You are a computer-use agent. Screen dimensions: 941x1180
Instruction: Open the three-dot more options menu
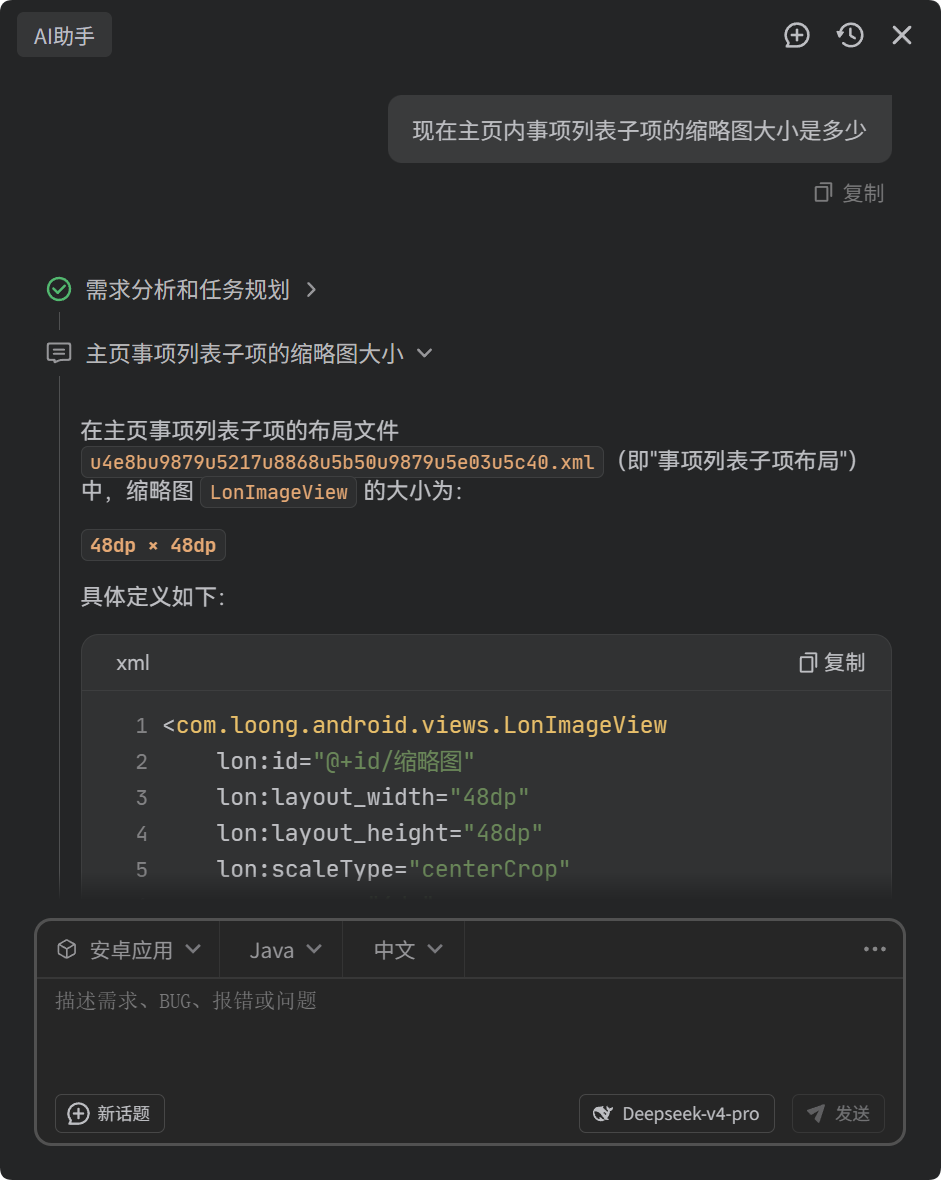pos(875,949)
